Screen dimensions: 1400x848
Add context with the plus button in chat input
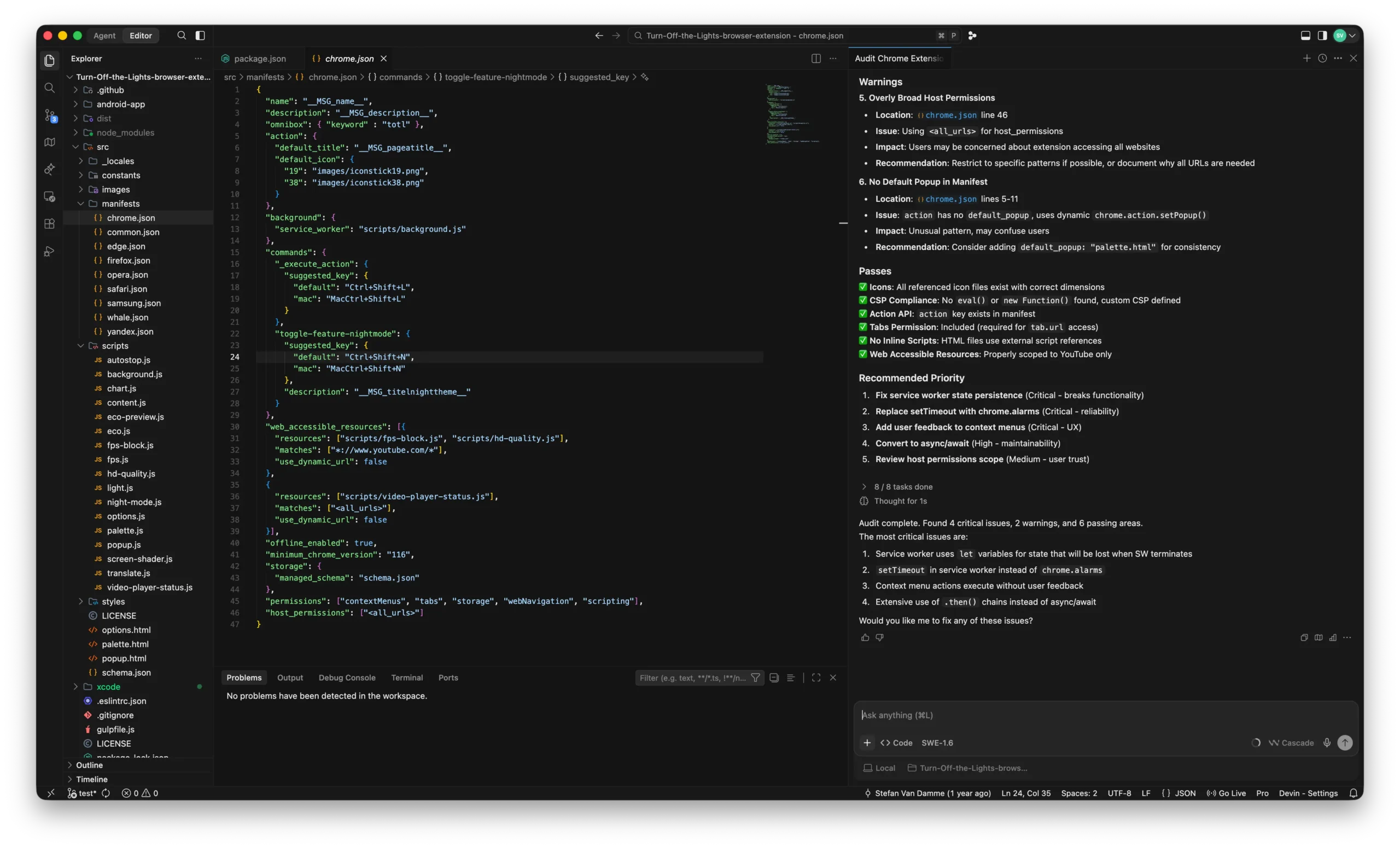coord(867,743)
